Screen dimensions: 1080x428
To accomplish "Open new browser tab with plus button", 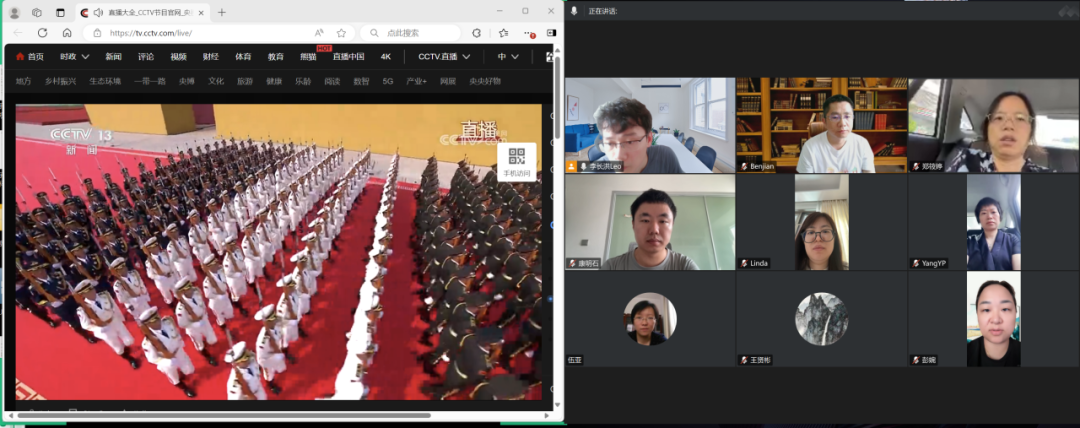I will pyautogui.click(x=222, y=13).
